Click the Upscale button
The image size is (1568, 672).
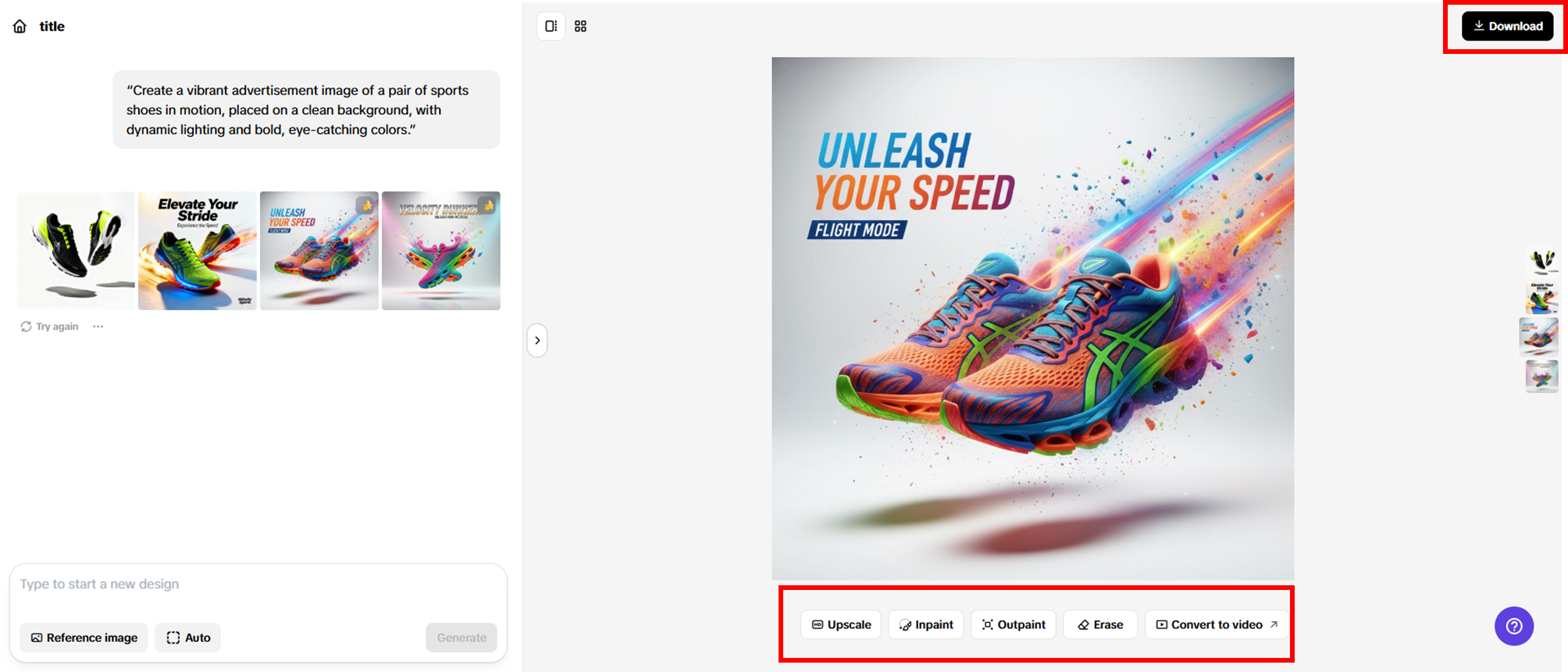tap(841, 624)
